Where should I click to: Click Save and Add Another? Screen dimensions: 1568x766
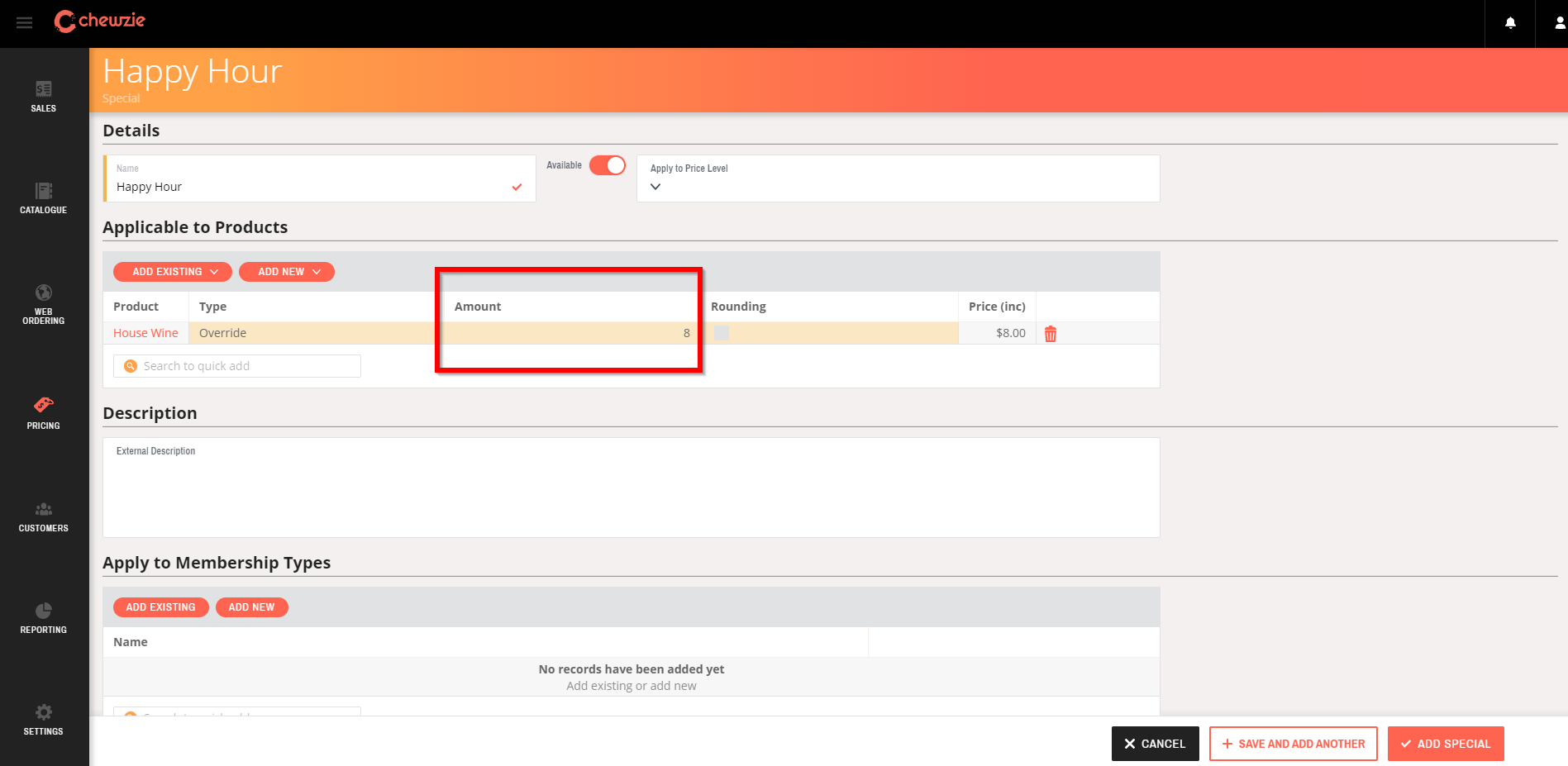pos(1294,744)
